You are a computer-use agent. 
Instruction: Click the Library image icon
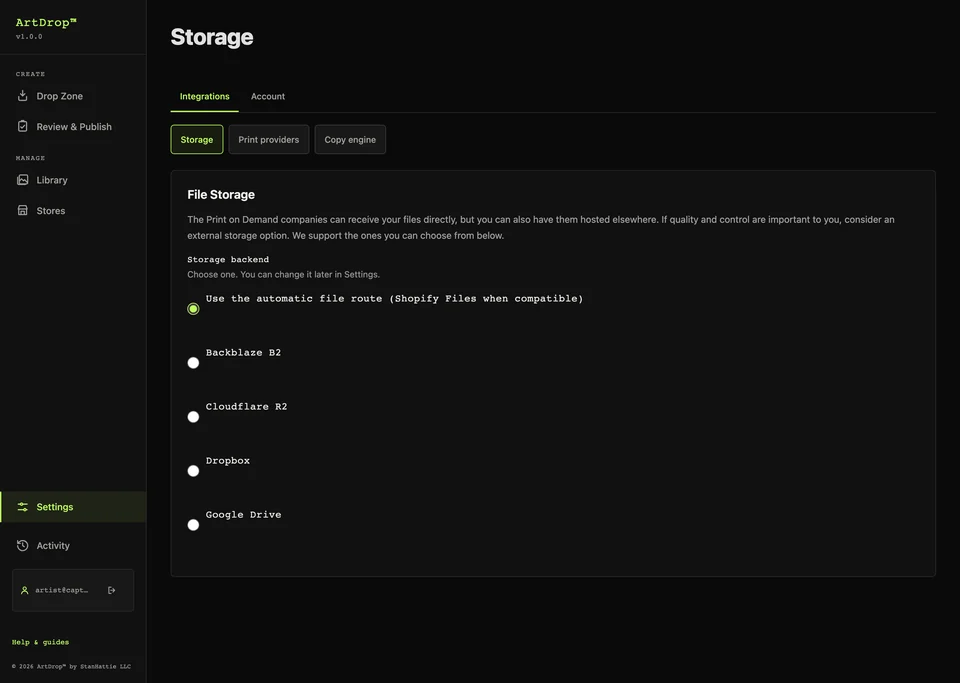(23, 180)
